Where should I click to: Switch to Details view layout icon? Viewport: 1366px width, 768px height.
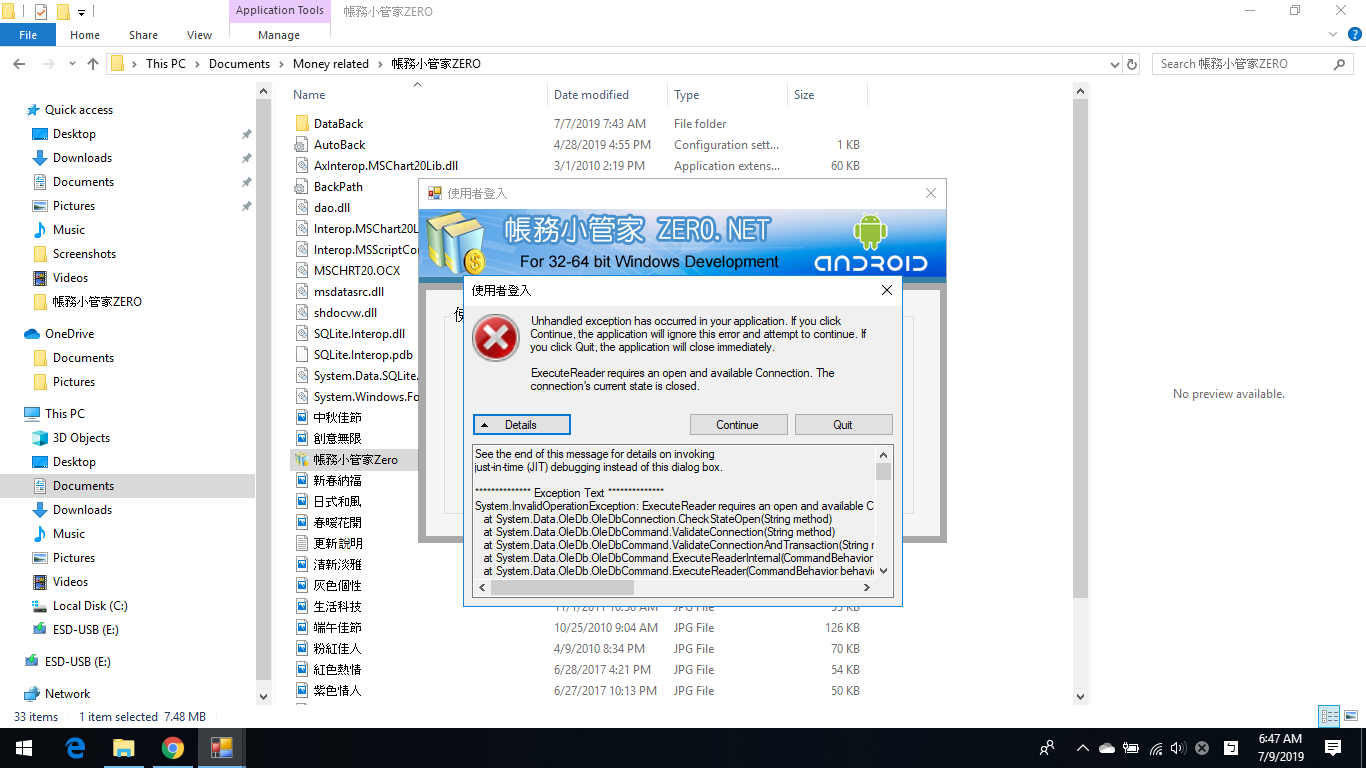1329,716
